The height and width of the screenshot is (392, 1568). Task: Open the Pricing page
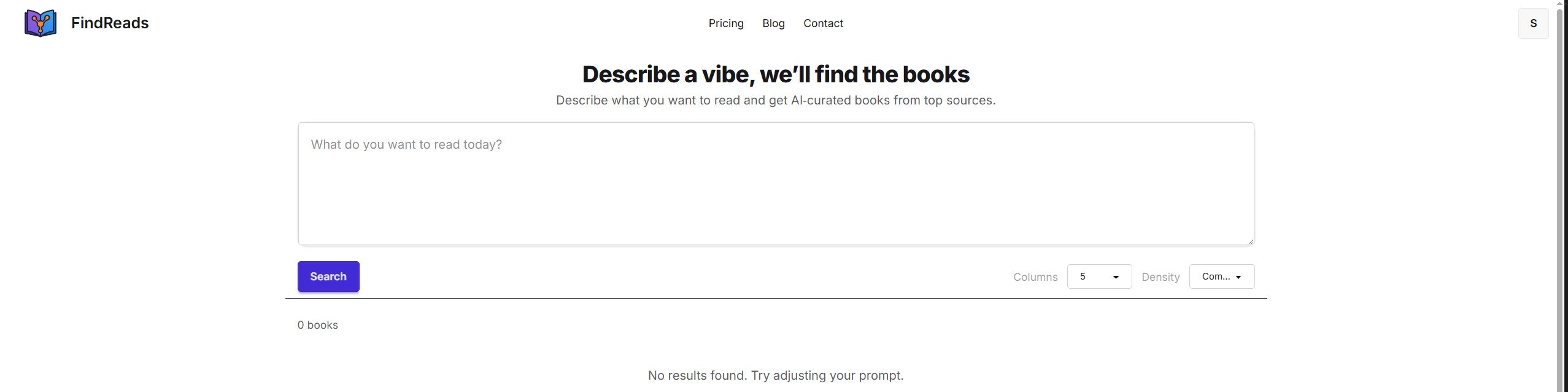tap(726, 23)
